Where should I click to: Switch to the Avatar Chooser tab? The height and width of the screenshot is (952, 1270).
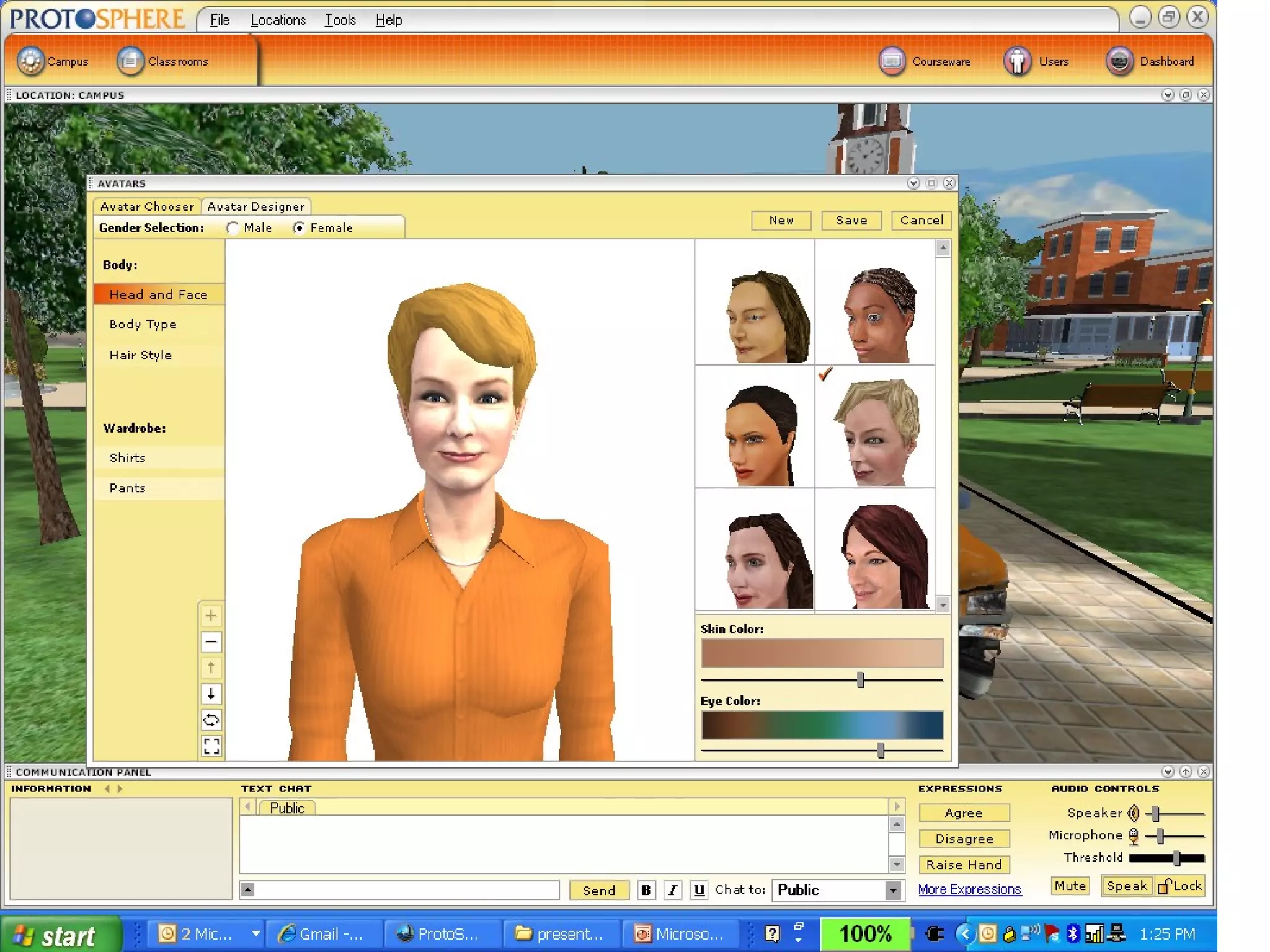click(147, 206)
